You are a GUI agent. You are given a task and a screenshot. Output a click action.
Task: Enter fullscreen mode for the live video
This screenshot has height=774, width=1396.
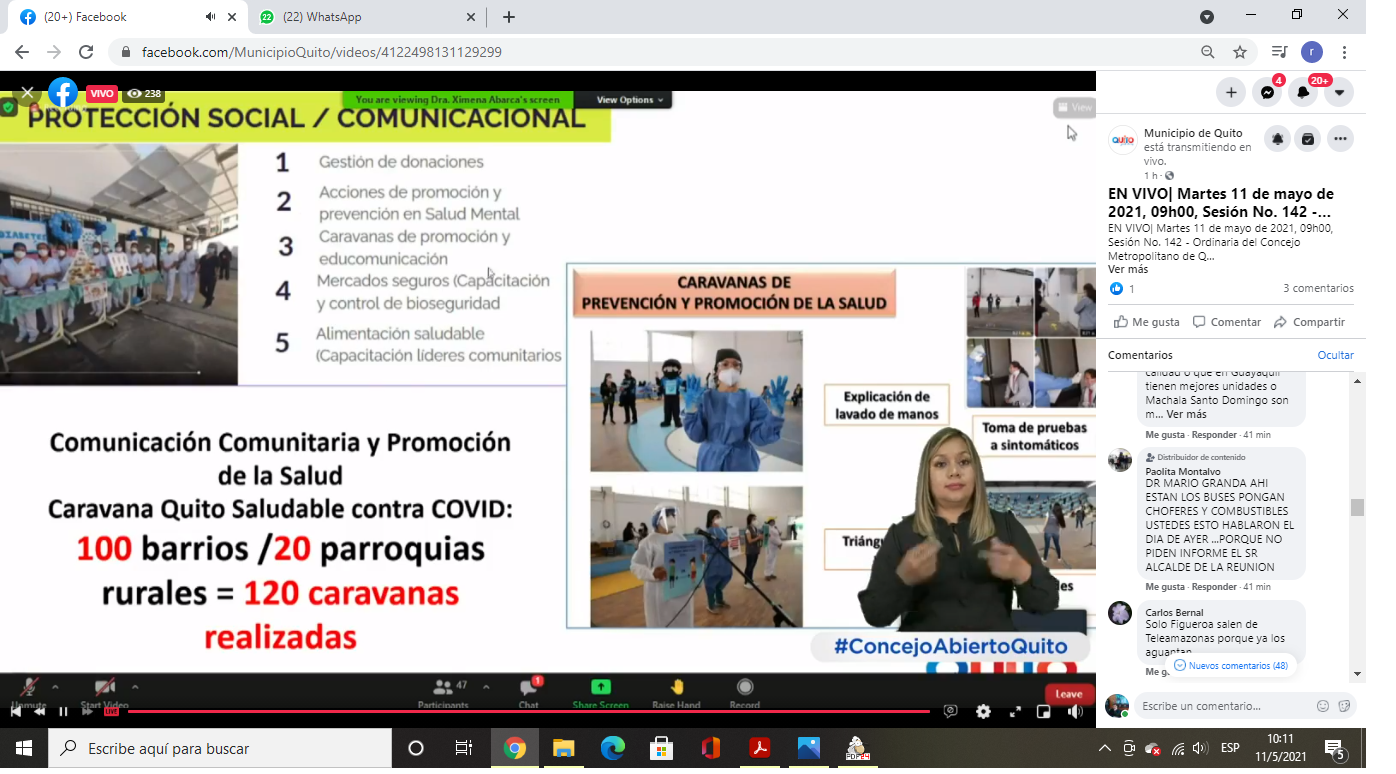[x=1015, y=712]
